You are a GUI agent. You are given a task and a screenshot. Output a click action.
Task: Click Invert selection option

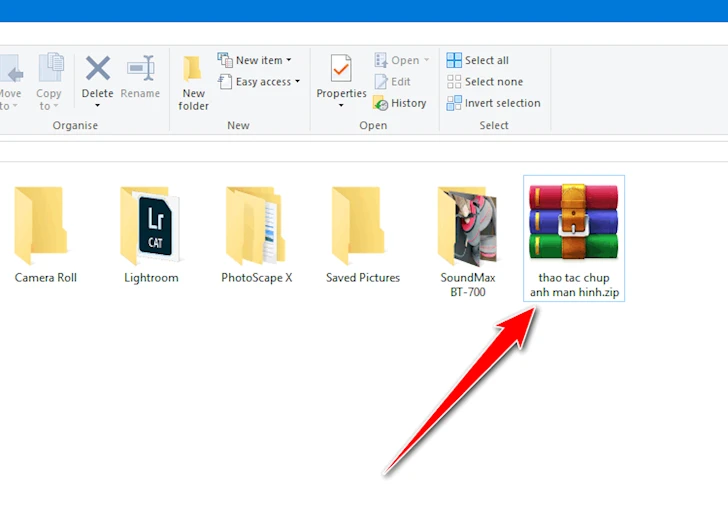click(494, 103)
